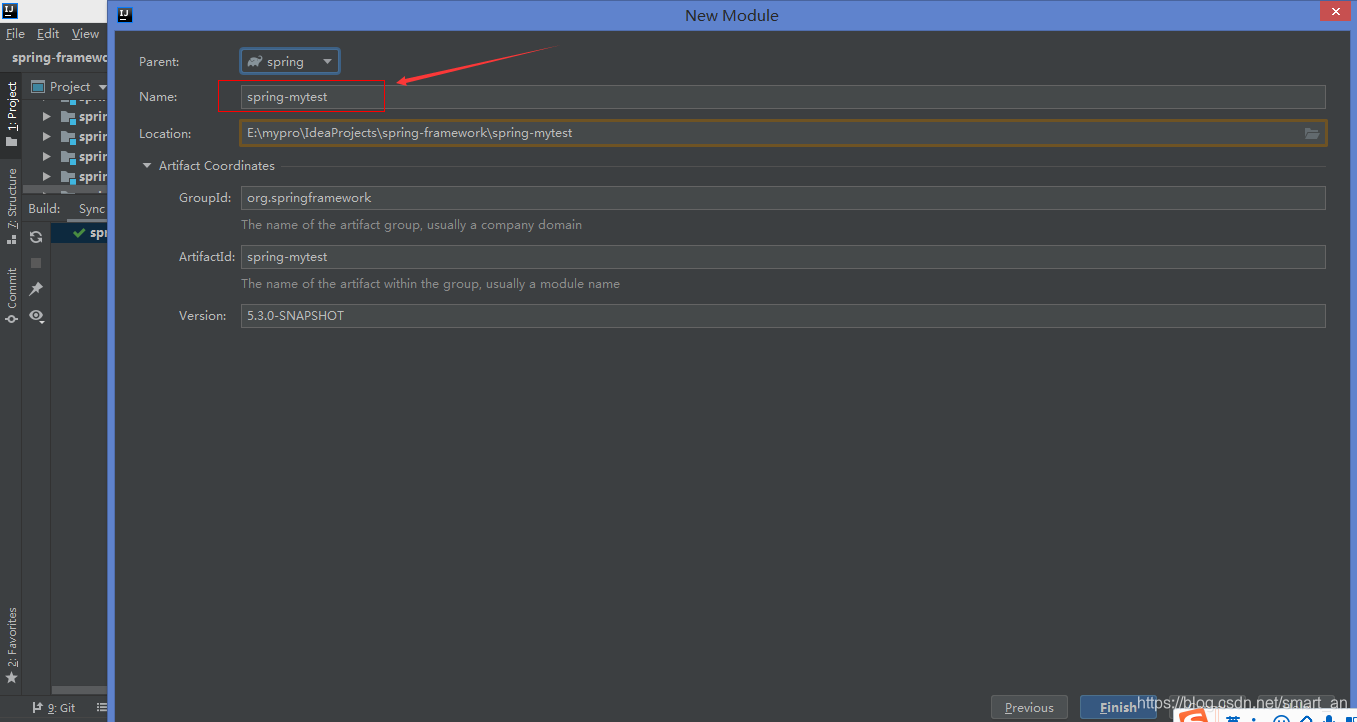Select the Sync tab in Build panel
Image resolution: width=1357 pixels, height=722 pixels.
tap(92, 209)
